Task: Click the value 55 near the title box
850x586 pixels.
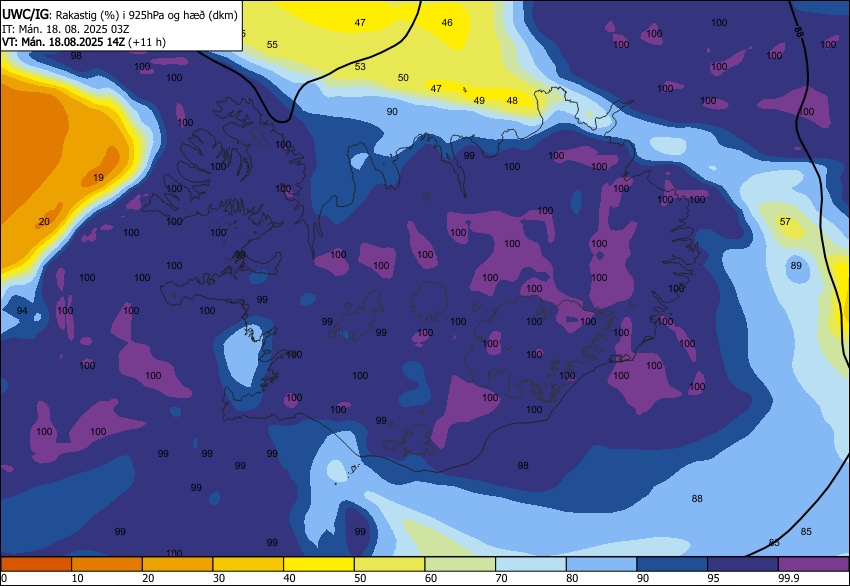Action: (272, 44)
